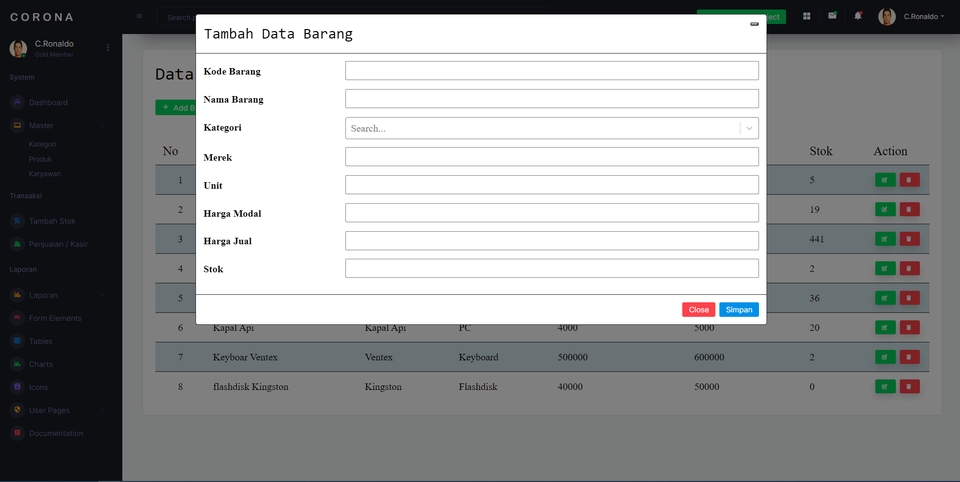Click the grid apps icon in top bar
The image size is (960, 482).
tap(806, 16)
